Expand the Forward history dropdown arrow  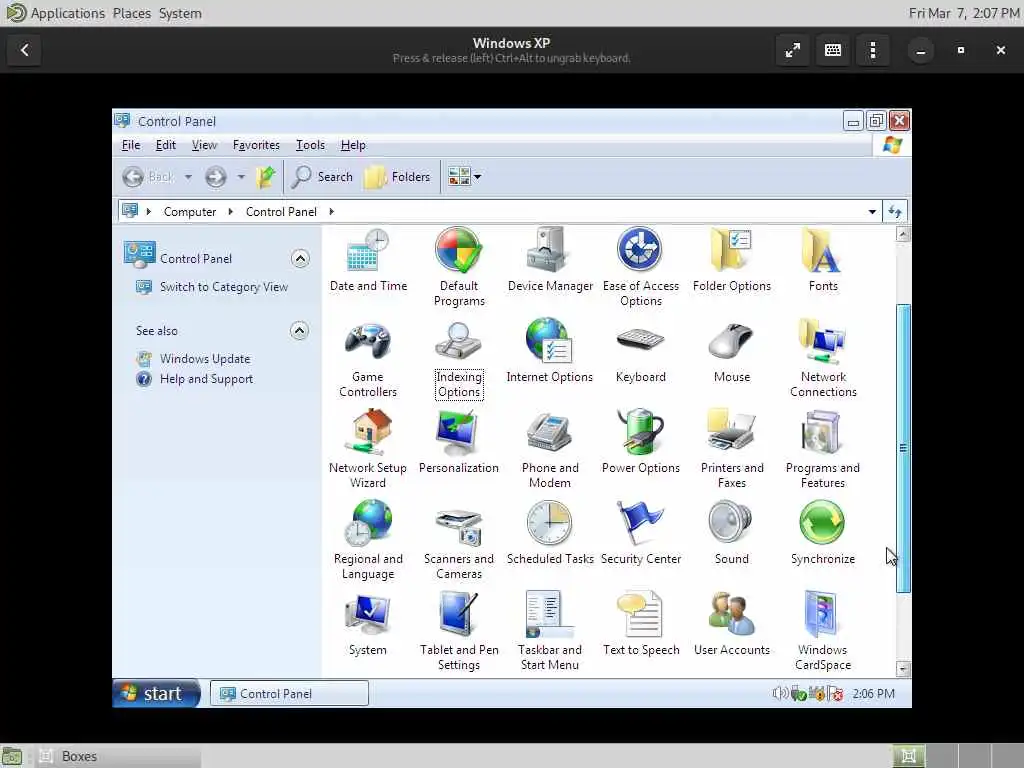pos(241,177)
